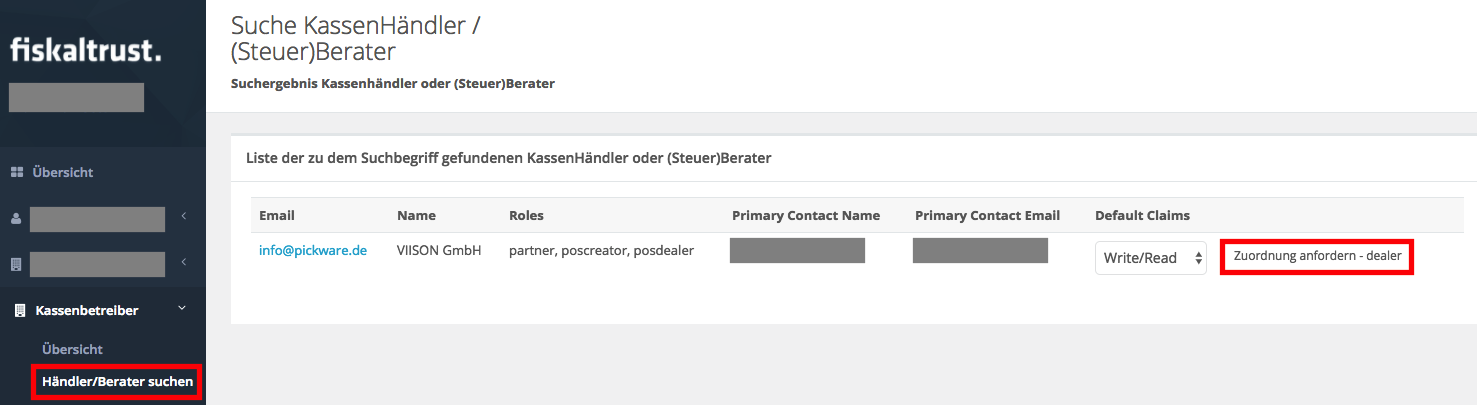Click the person icon in sidebar

16,219
